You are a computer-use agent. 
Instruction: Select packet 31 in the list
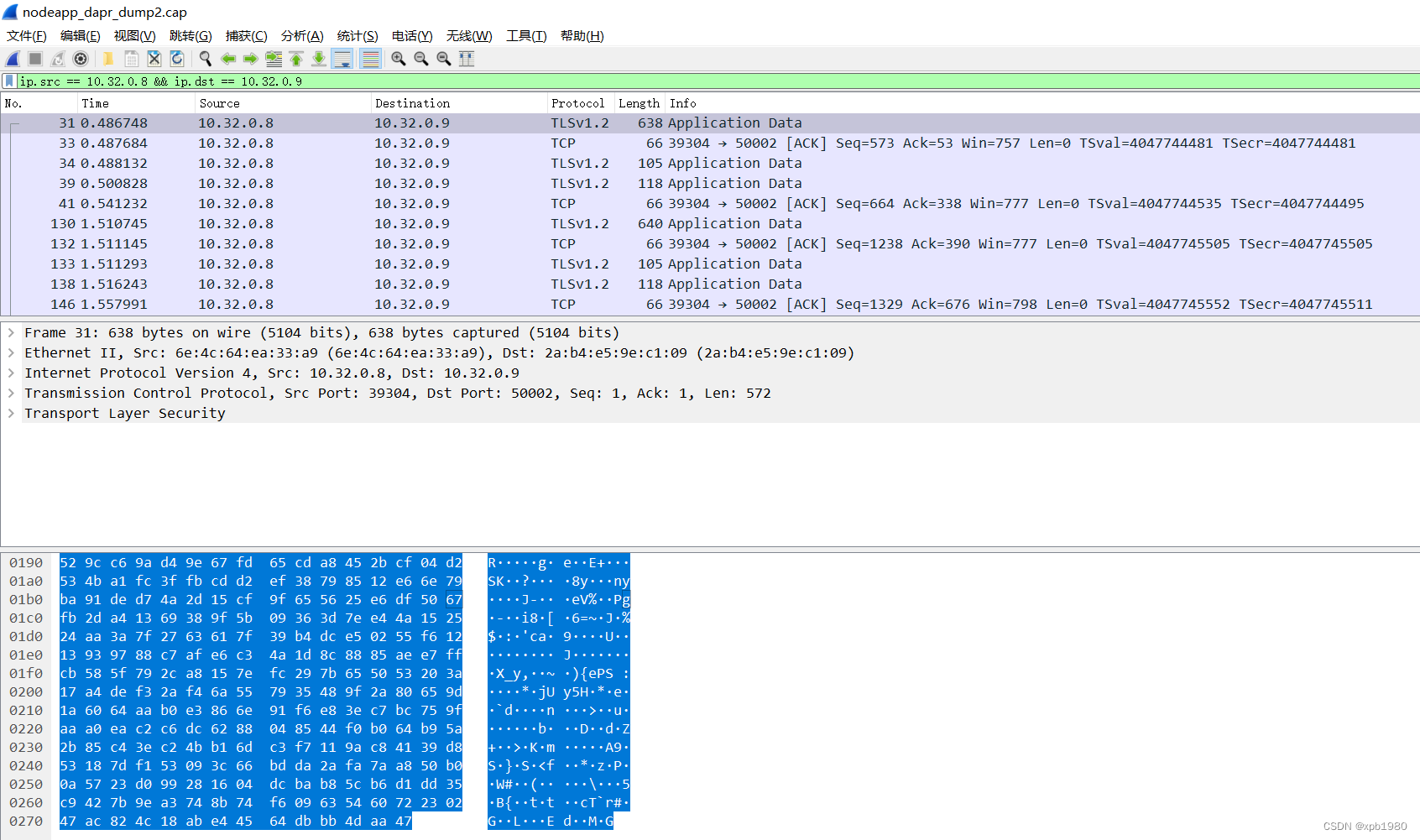point(710,123)
